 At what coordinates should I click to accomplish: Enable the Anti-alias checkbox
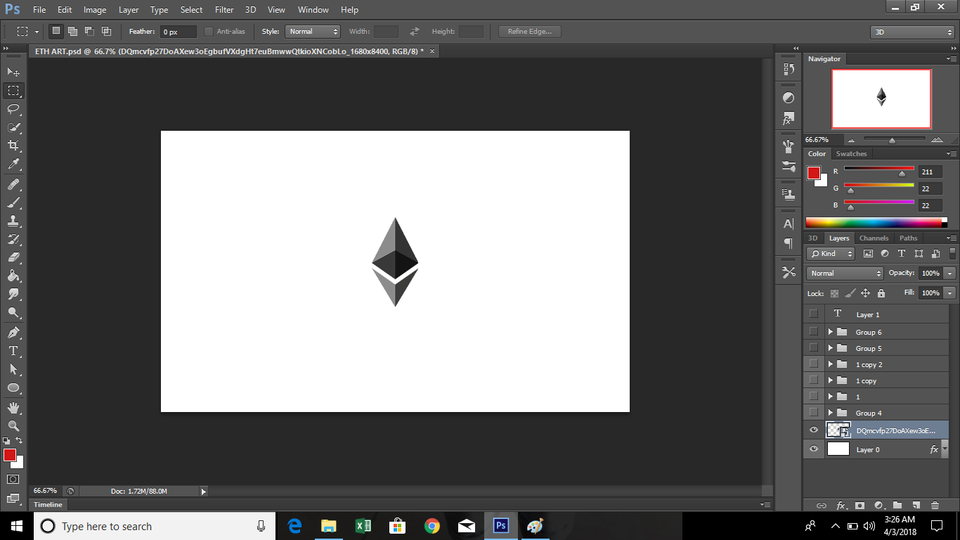pyautogui.click(x=209, y=31)
